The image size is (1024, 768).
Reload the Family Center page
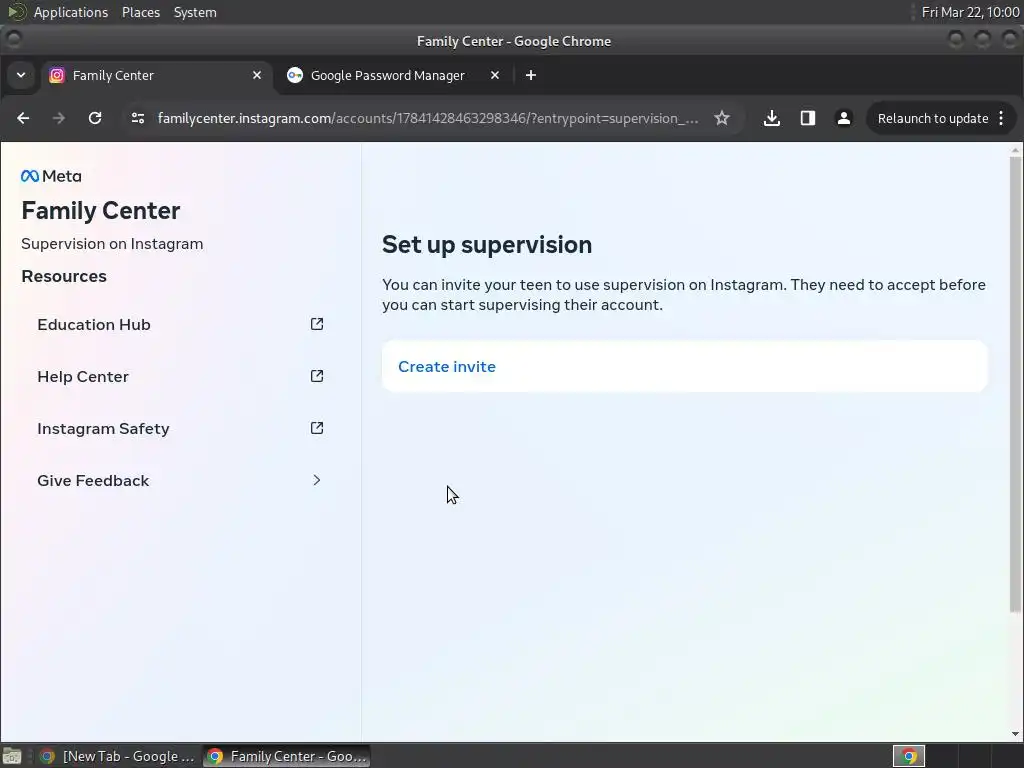point(95,118)
